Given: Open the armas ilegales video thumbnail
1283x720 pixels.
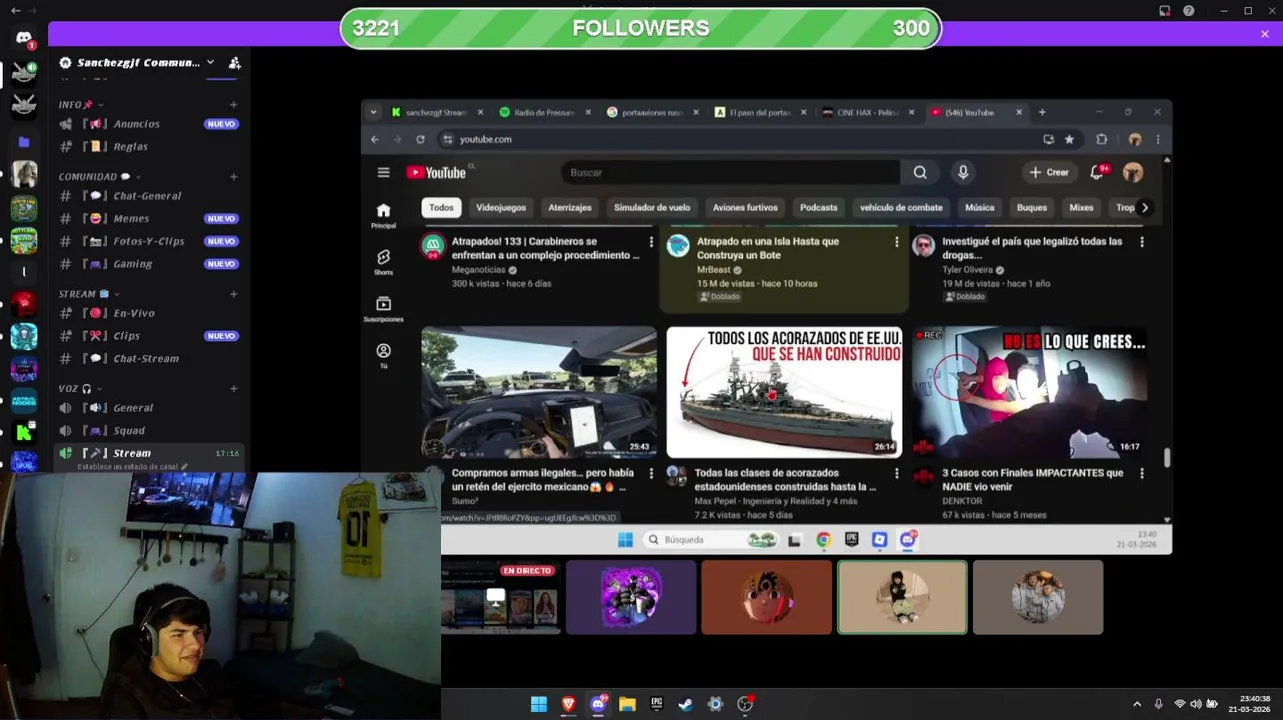Looking at the screenshot, I should 539,393.
